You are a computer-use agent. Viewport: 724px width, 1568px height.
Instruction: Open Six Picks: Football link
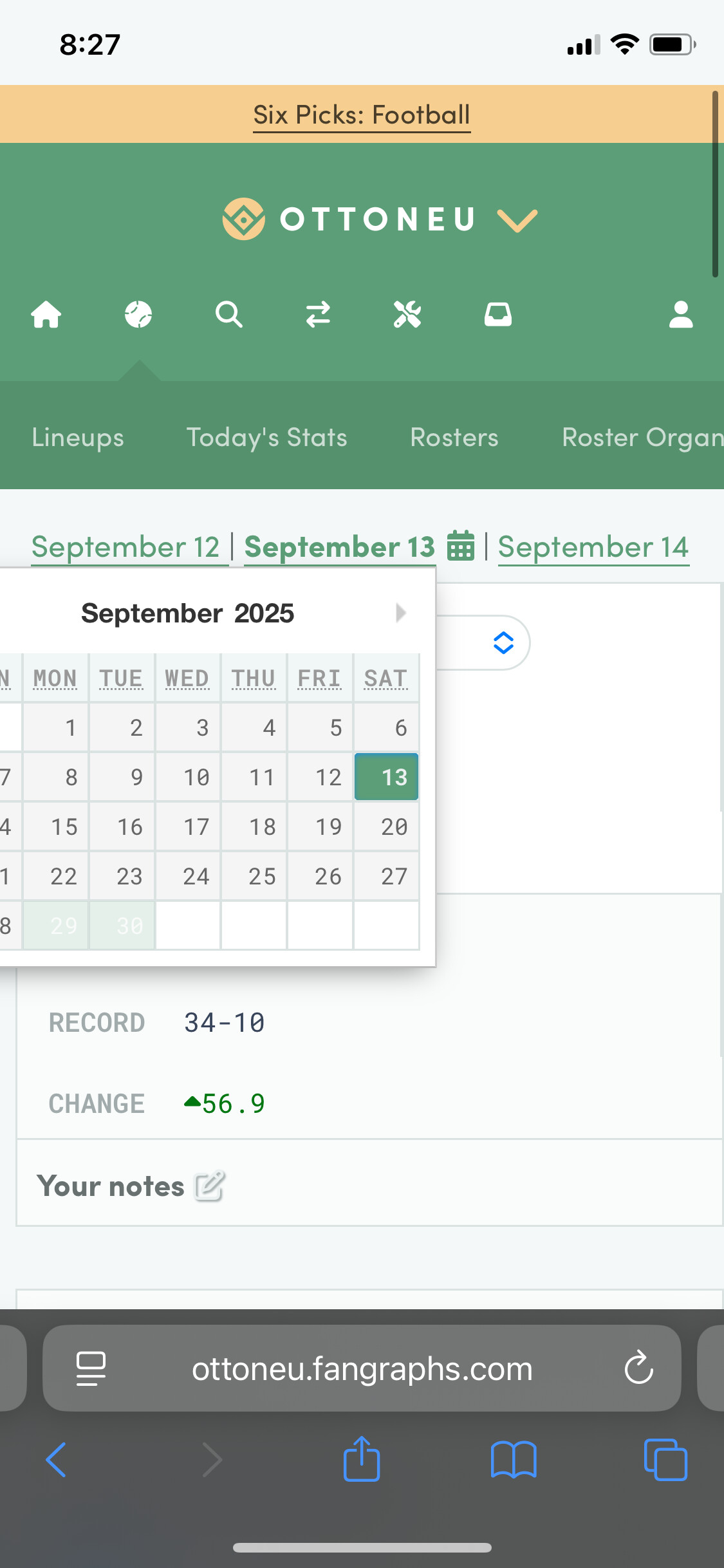362,115
